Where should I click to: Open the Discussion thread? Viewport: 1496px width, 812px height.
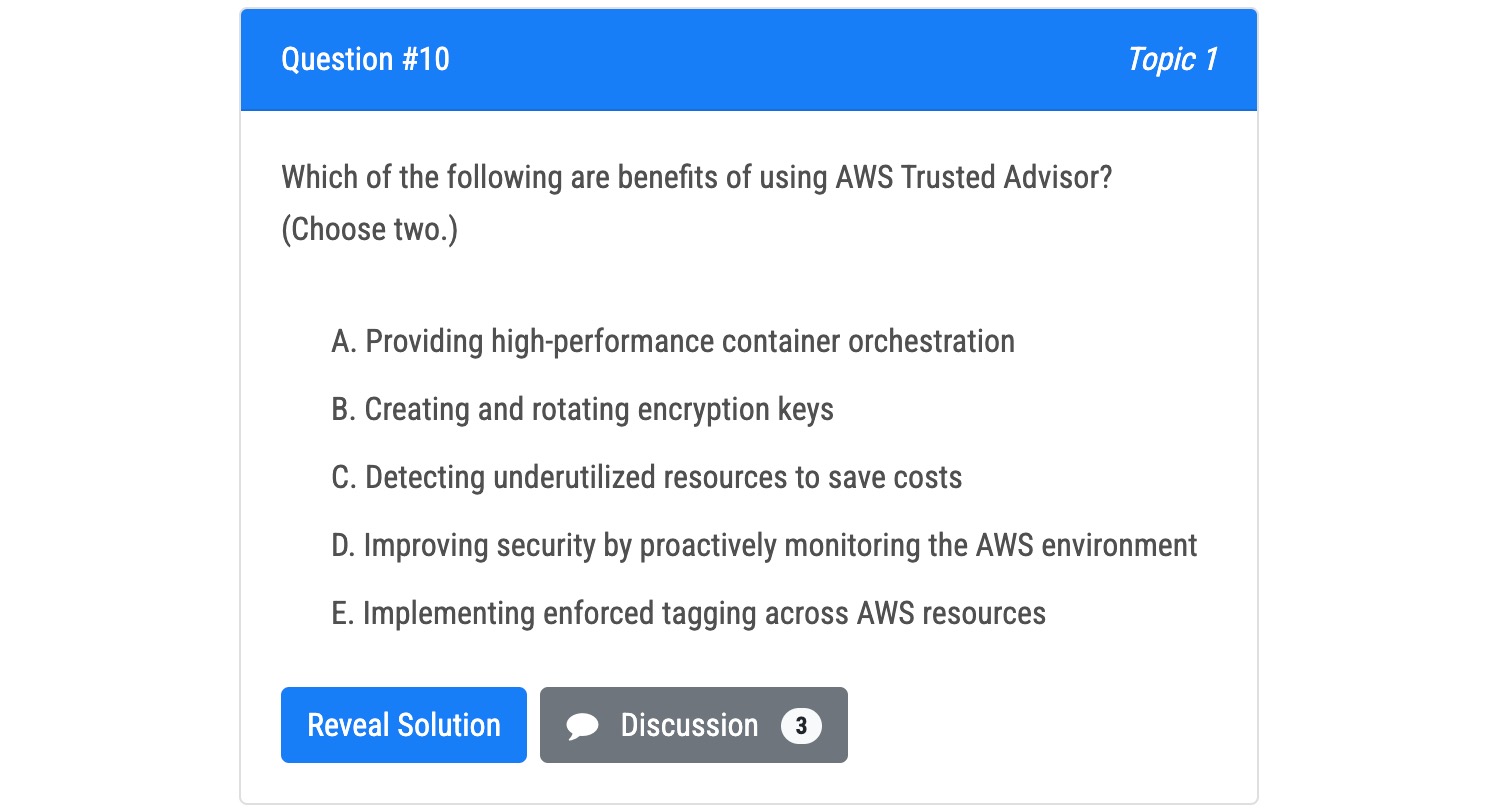(694, 725)
